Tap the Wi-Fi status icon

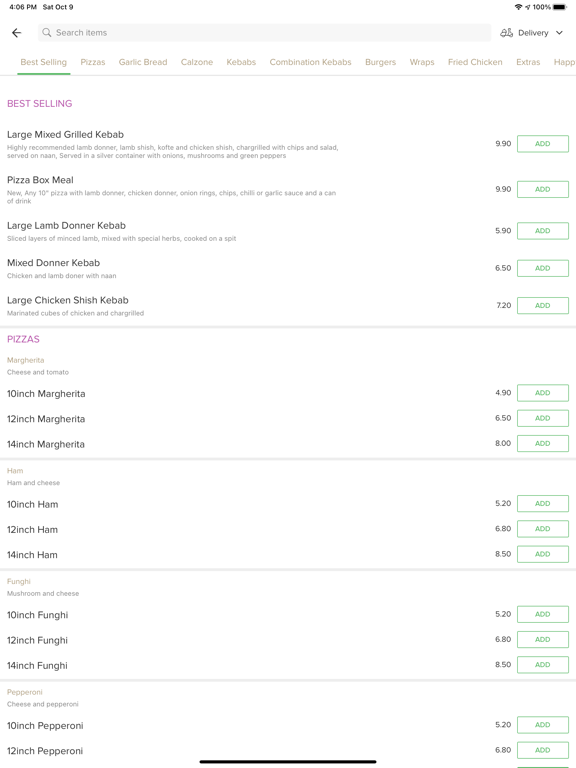click(x=518, y=7)
